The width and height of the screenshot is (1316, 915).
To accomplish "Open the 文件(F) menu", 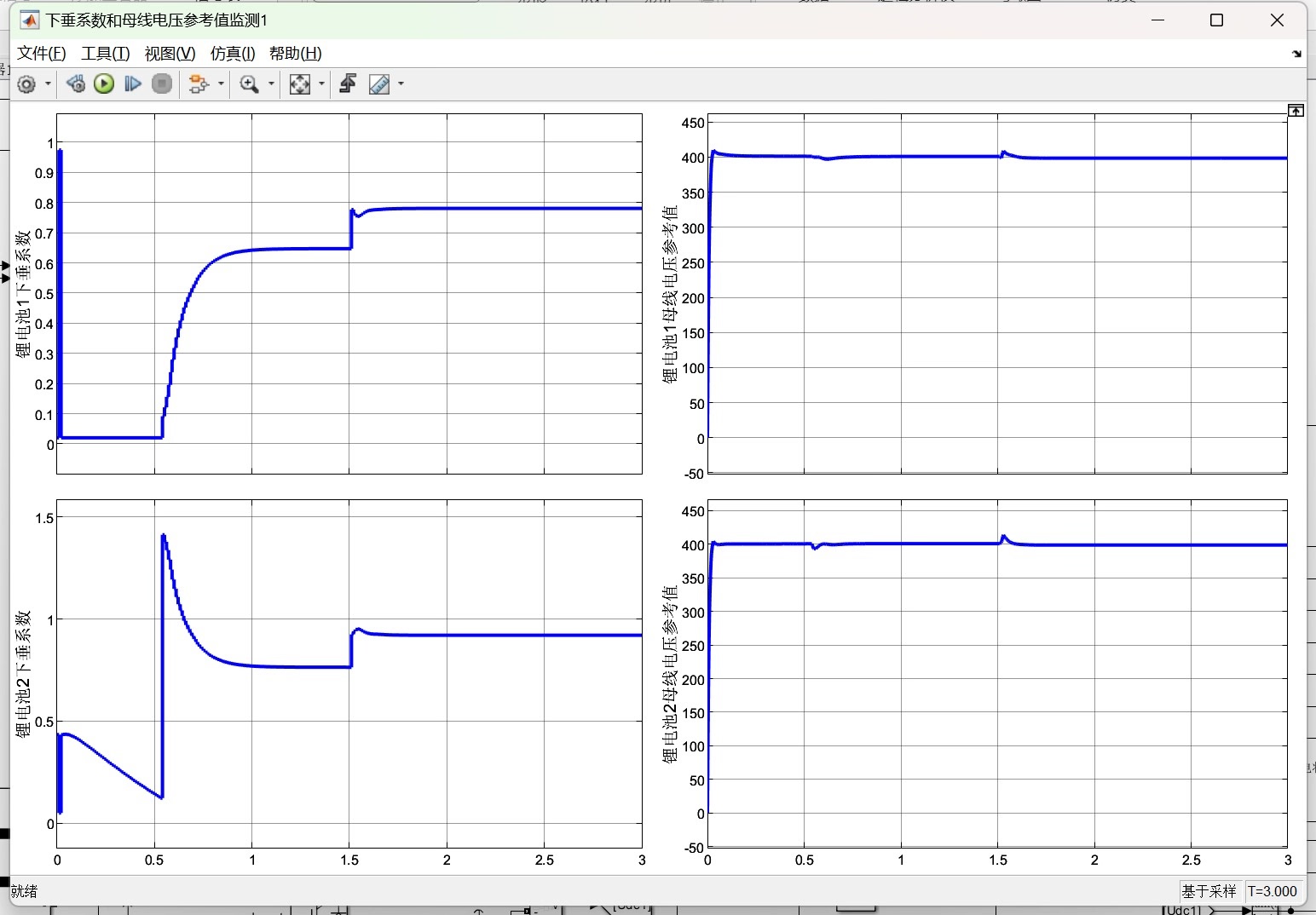I will point(42,54).
